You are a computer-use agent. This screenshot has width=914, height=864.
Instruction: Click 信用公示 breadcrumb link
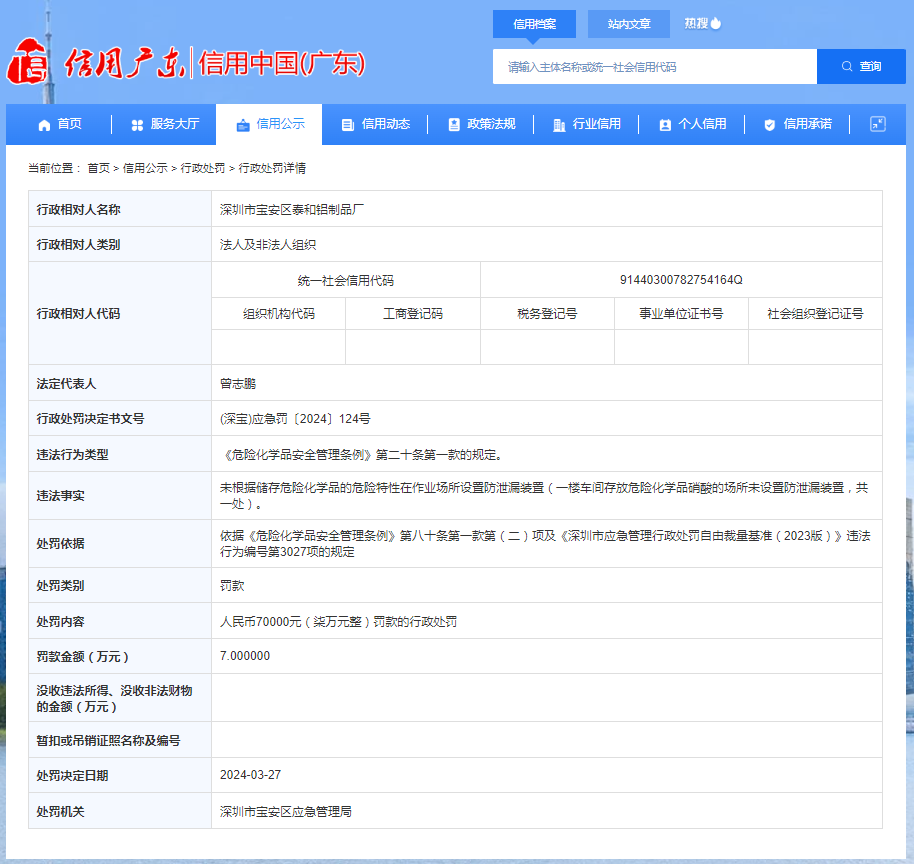pyautogui.click(x=145, y=168)
